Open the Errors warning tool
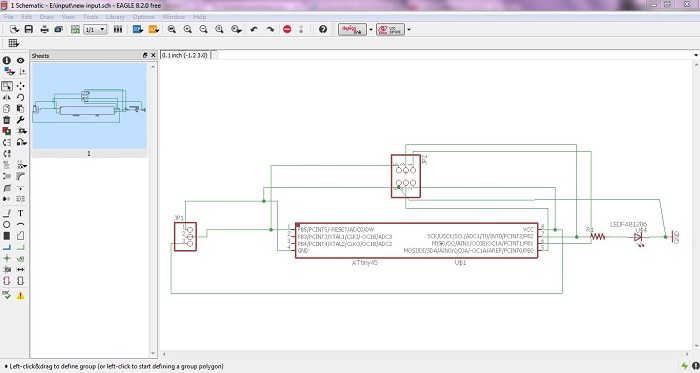This screenshot has width=700, height=373. [x=21, y=295]
